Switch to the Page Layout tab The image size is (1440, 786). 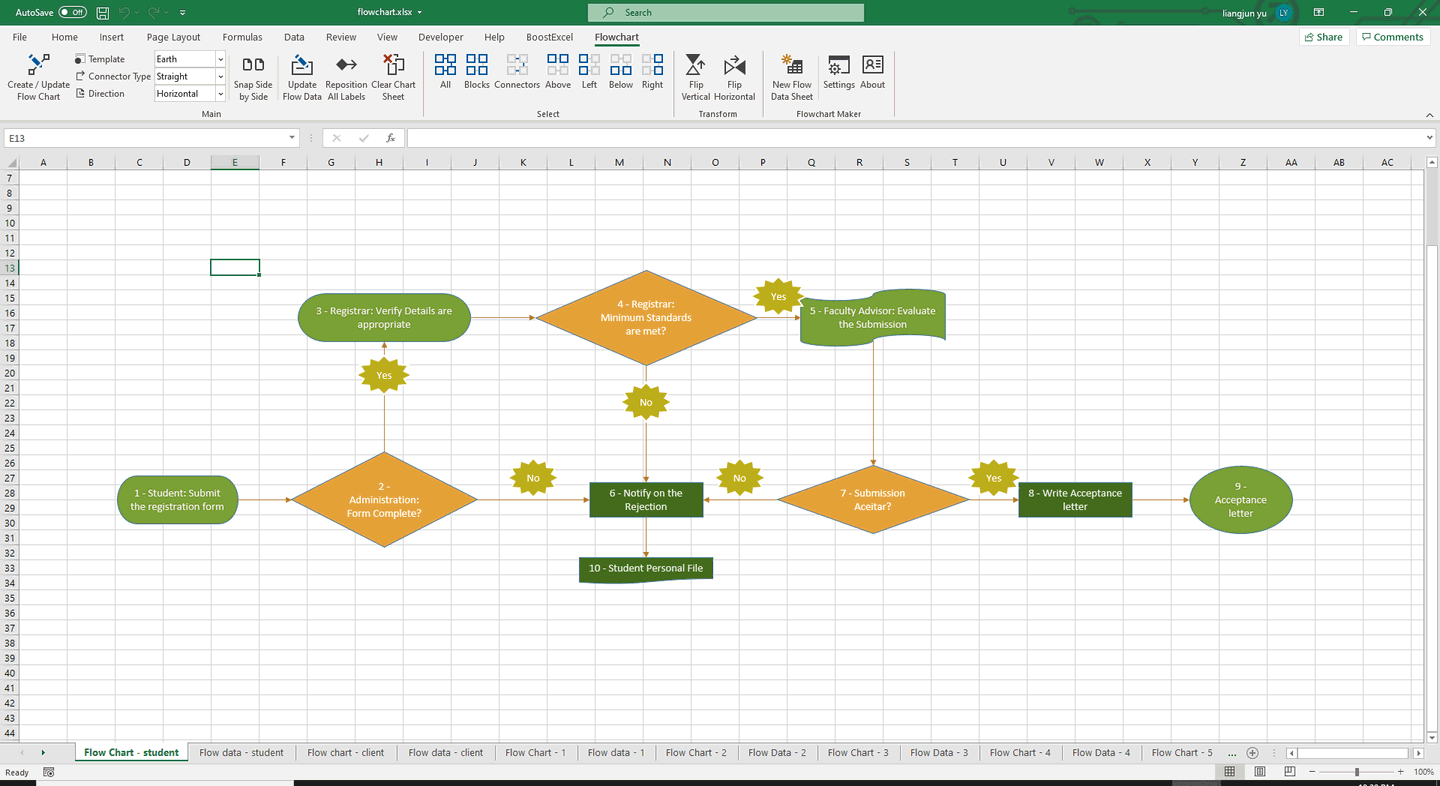(174, 37)
